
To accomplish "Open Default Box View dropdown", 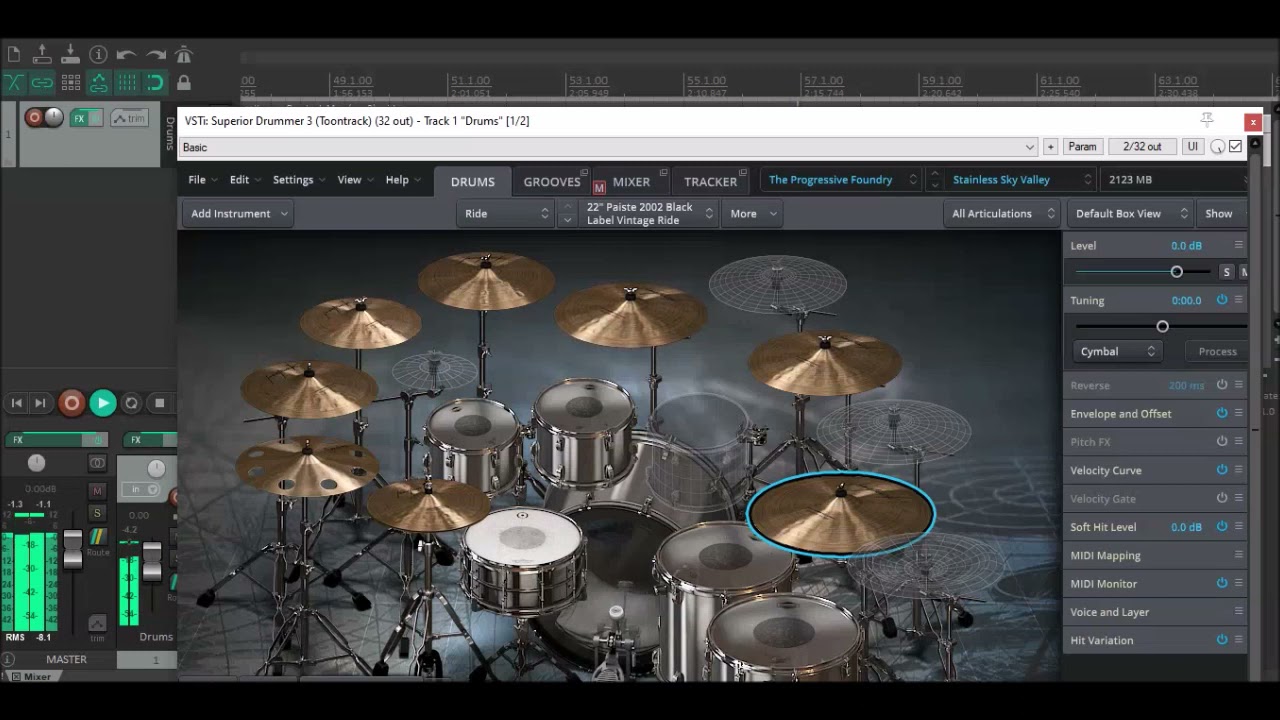I will (1129, 213).
